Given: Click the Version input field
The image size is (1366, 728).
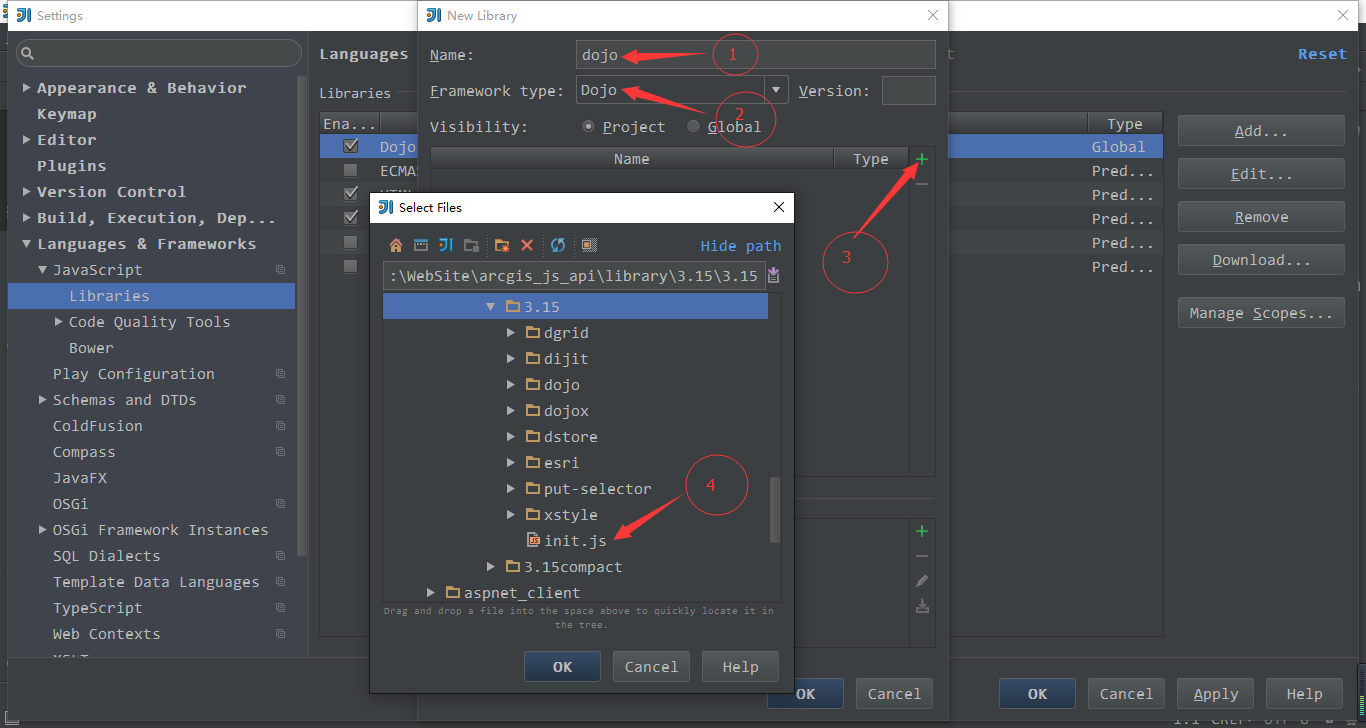Looking at the screenshot, I should point(908,90).
